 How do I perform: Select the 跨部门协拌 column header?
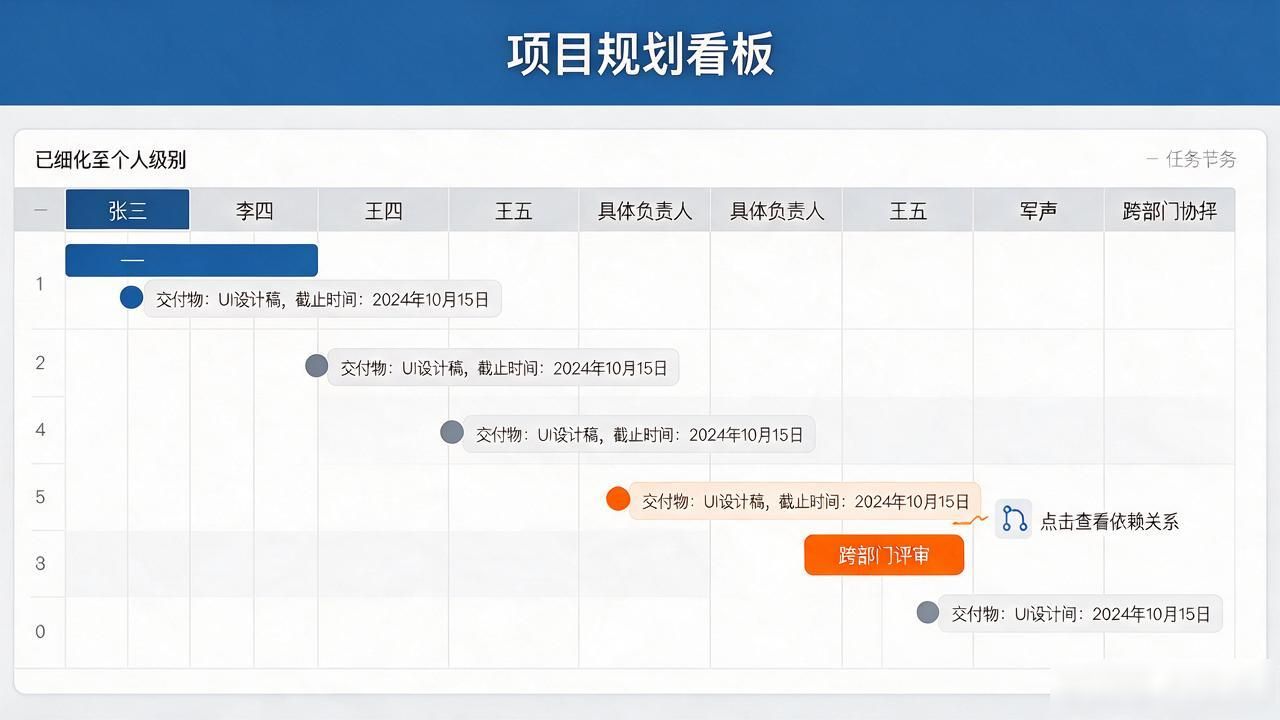coord(1169,210)
